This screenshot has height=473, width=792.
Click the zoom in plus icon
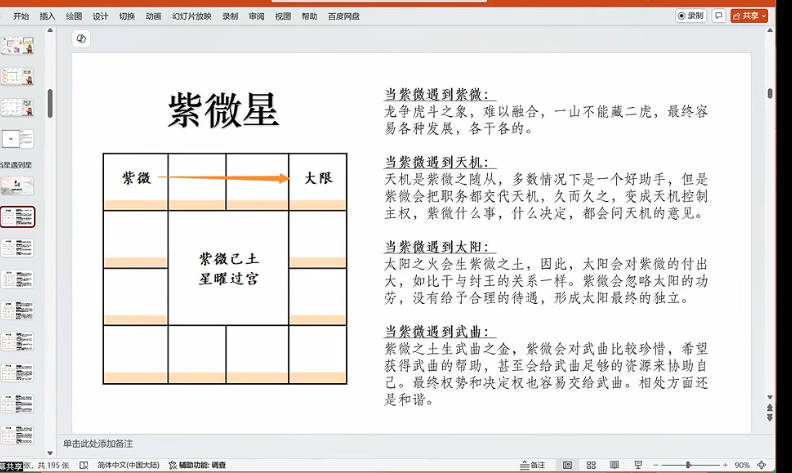725,465
